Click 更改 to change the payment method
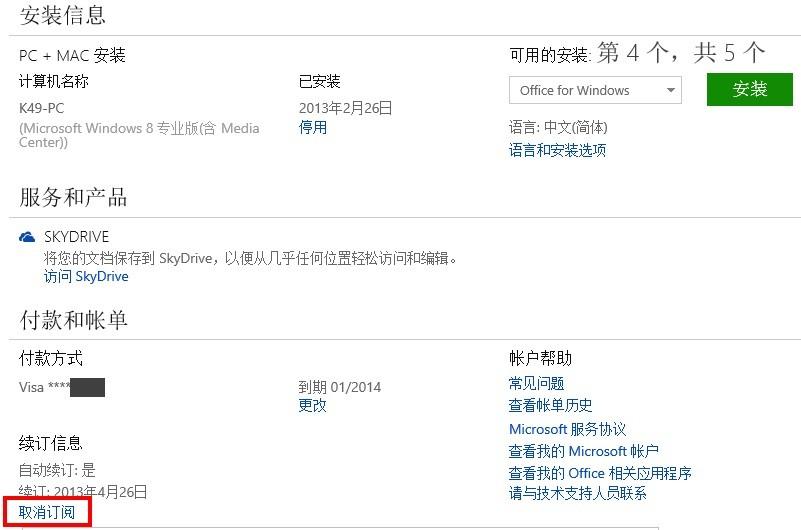The width and height of the screenshot is (801, 530). (x=312, y=405)
